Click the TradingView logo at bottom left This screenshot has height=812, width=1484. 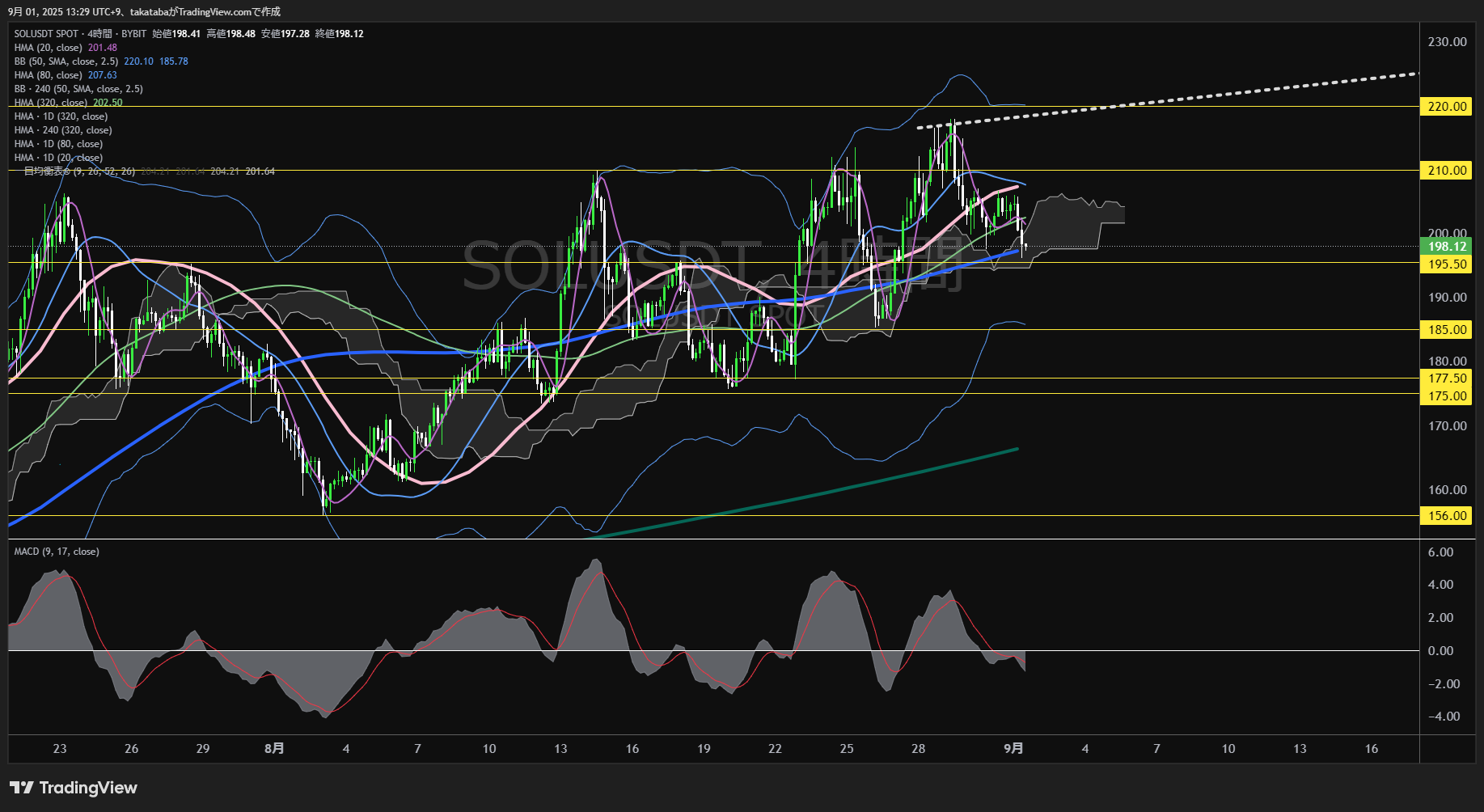(x=74, y=788)
